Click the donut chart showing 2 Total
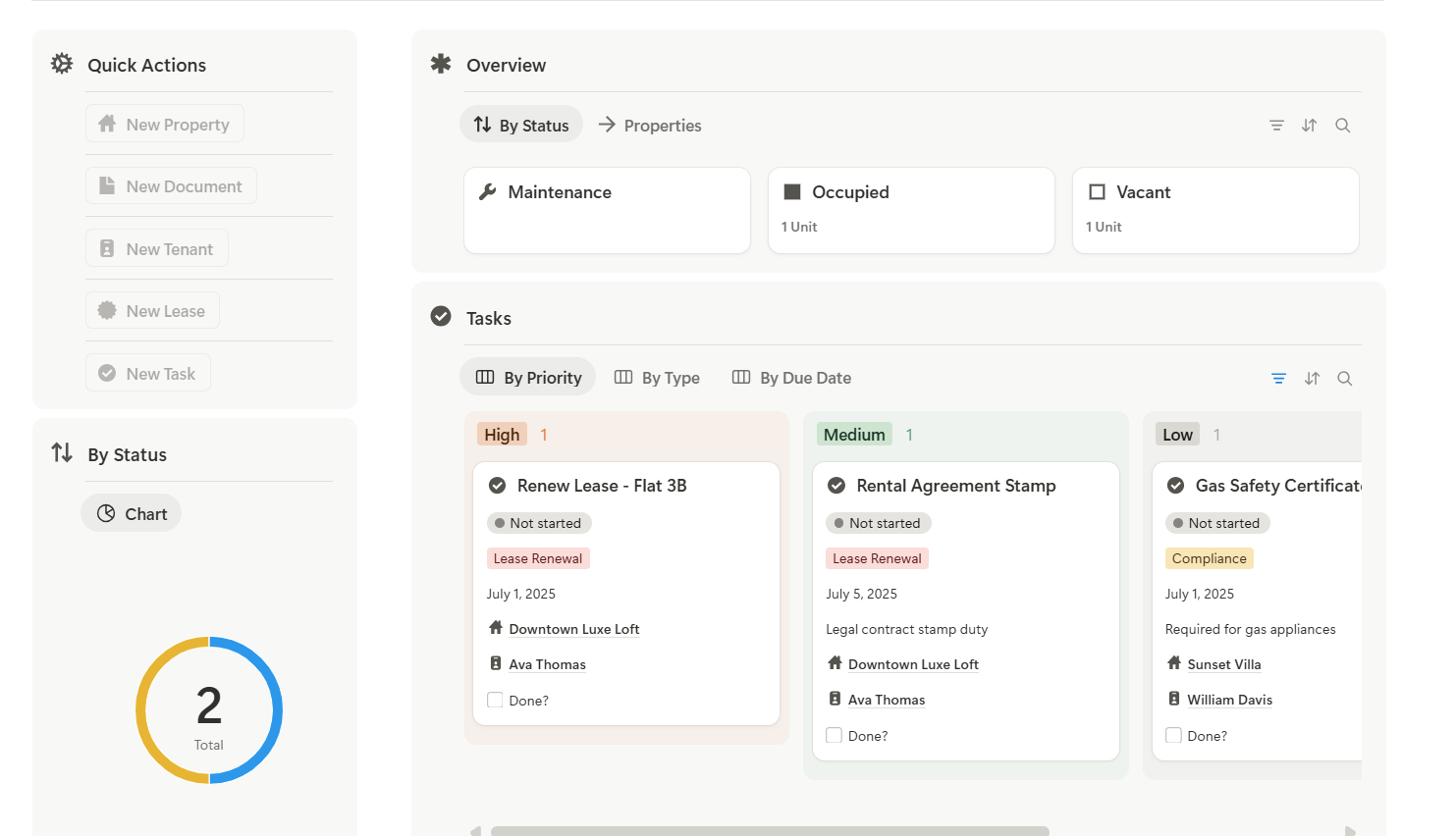1456x836 pixels. click(209, 710)
